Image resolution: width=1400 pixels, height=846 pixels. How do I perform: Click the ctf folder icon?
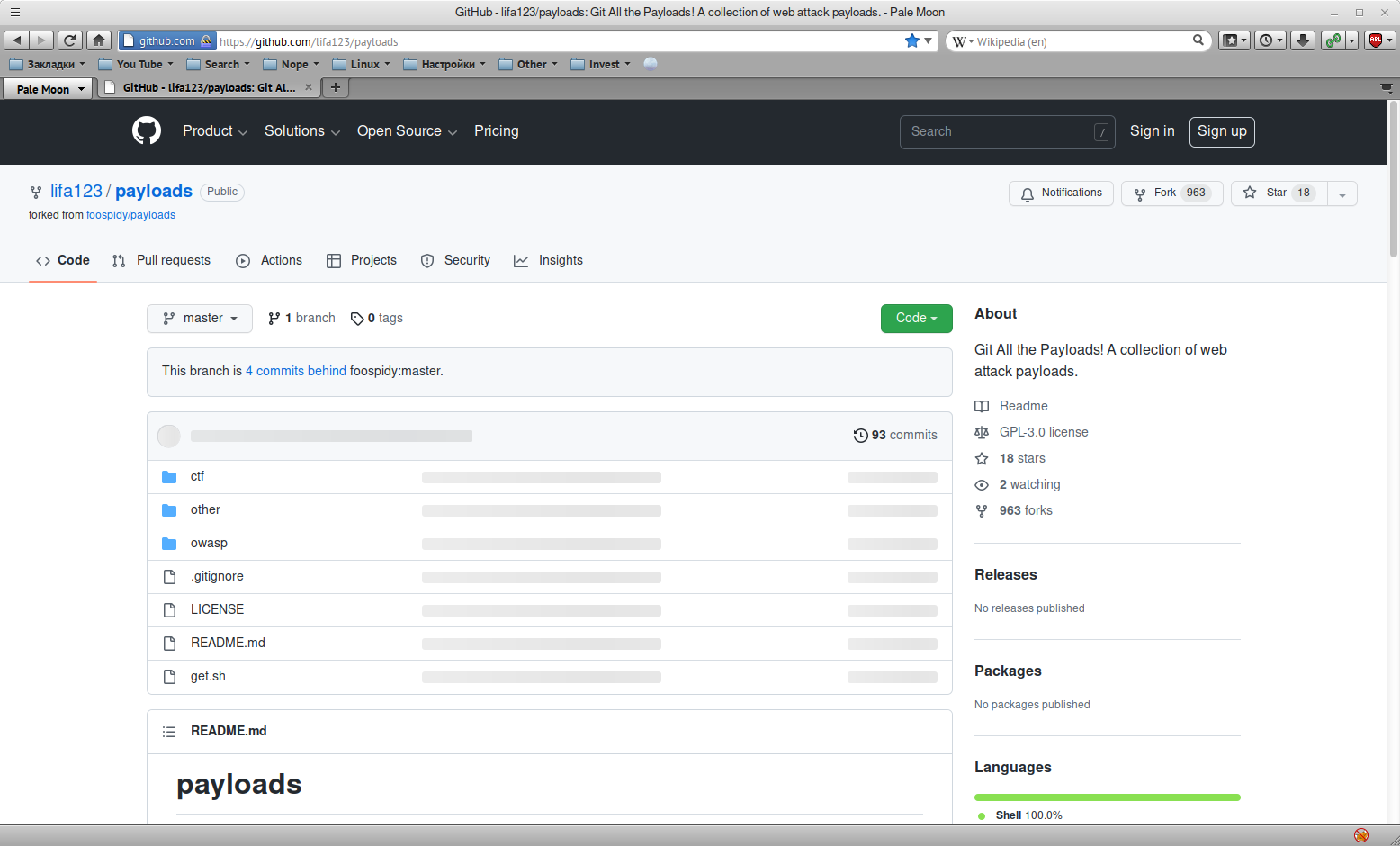(169, 477)
